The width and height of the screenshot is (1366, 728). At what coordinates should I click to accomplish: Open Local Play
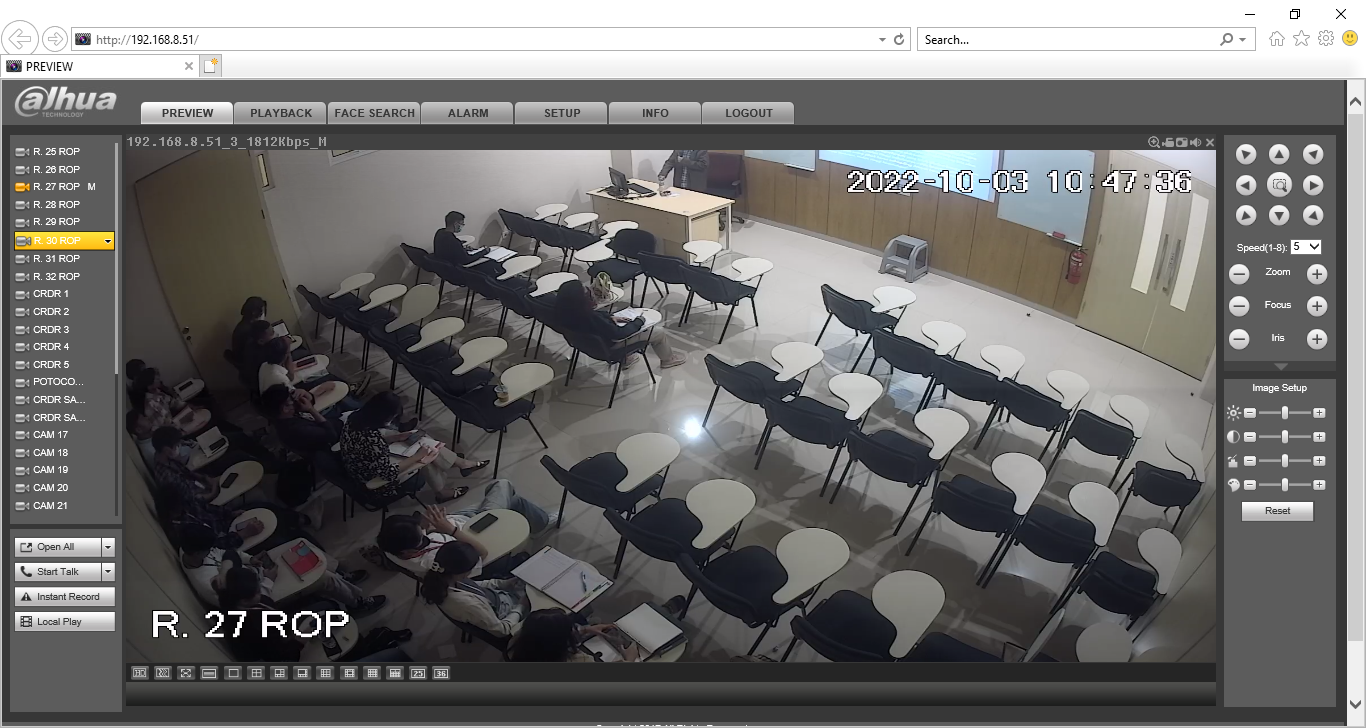coord(65,622)
